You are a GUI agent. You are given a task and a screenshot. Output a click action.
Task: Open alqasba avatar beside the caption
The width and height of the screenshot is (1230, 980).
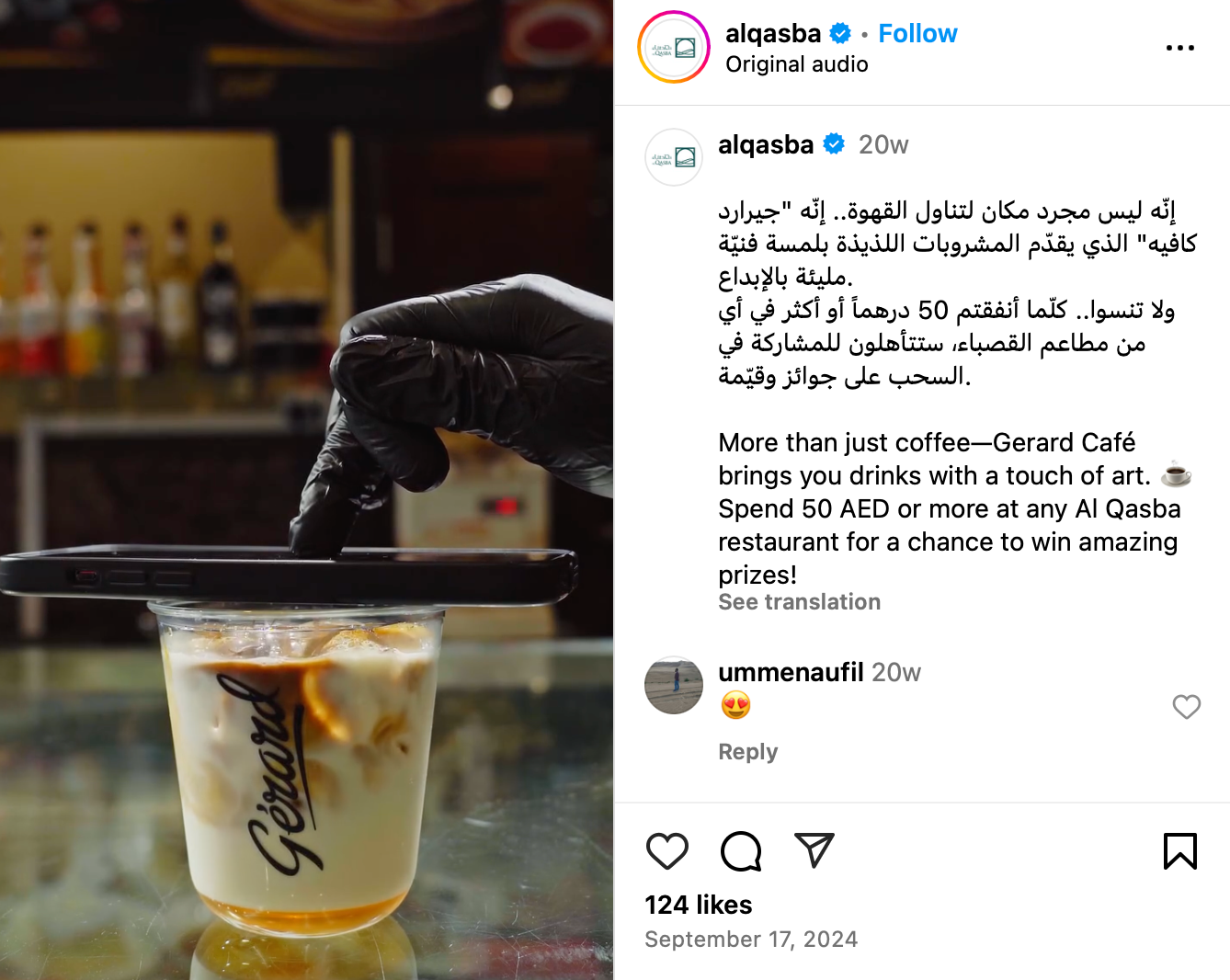[x=674, y=157]
